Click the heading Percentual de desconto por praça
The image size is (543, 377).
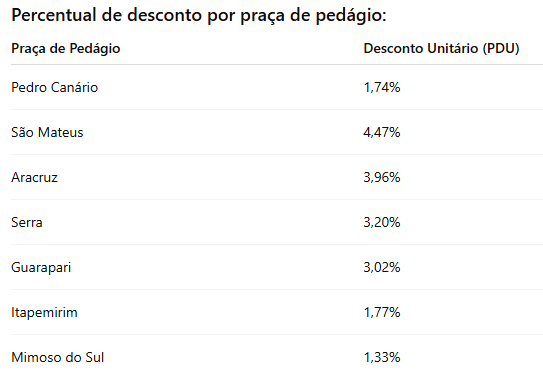[199, 16]
